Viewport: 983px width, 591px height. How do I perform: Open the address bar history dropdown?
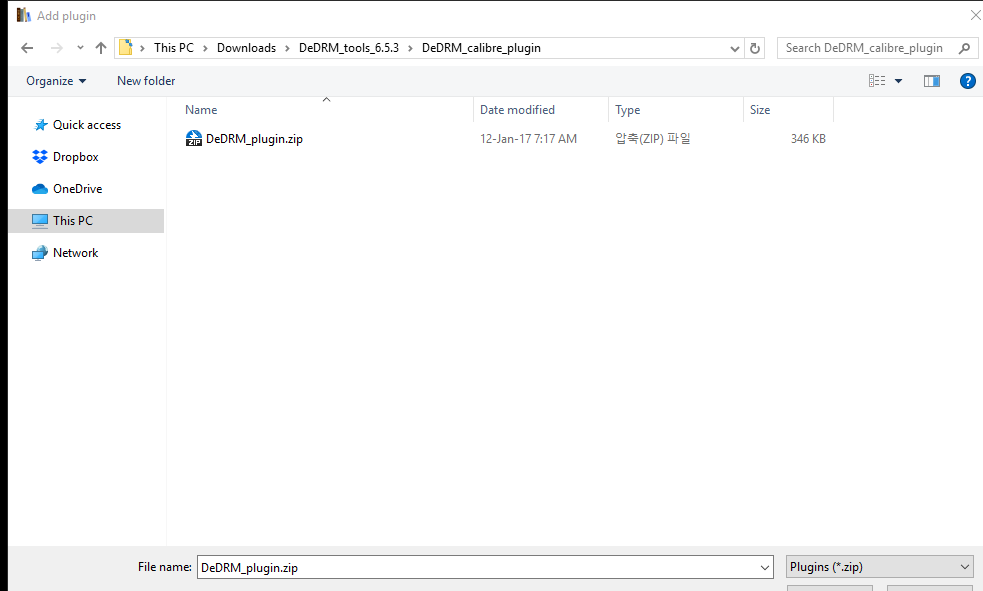point(735,48)
